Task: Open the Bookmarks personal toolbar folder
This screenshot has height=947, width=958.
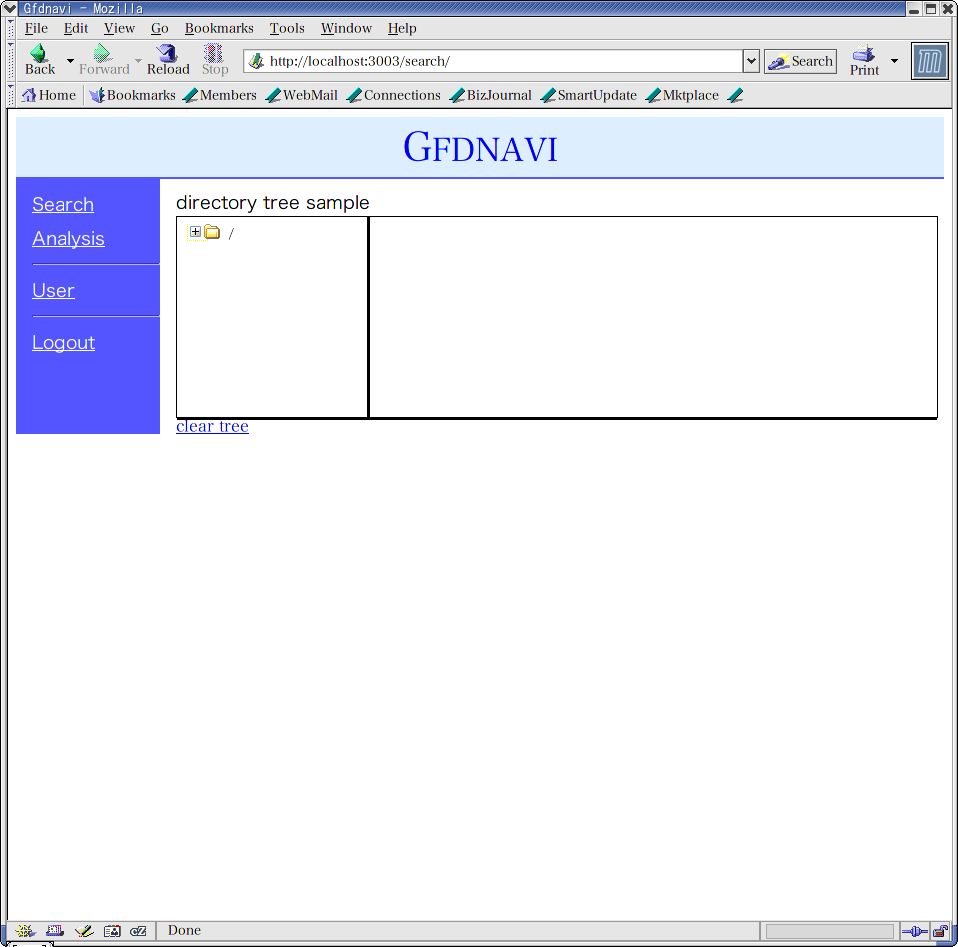Action: click(133, 95)
